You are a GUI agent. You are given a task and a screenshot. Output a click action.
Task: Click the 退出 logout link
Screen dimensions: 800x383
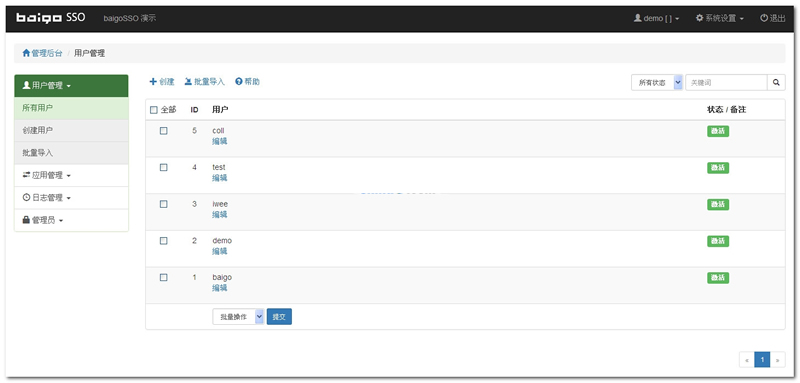772,18
